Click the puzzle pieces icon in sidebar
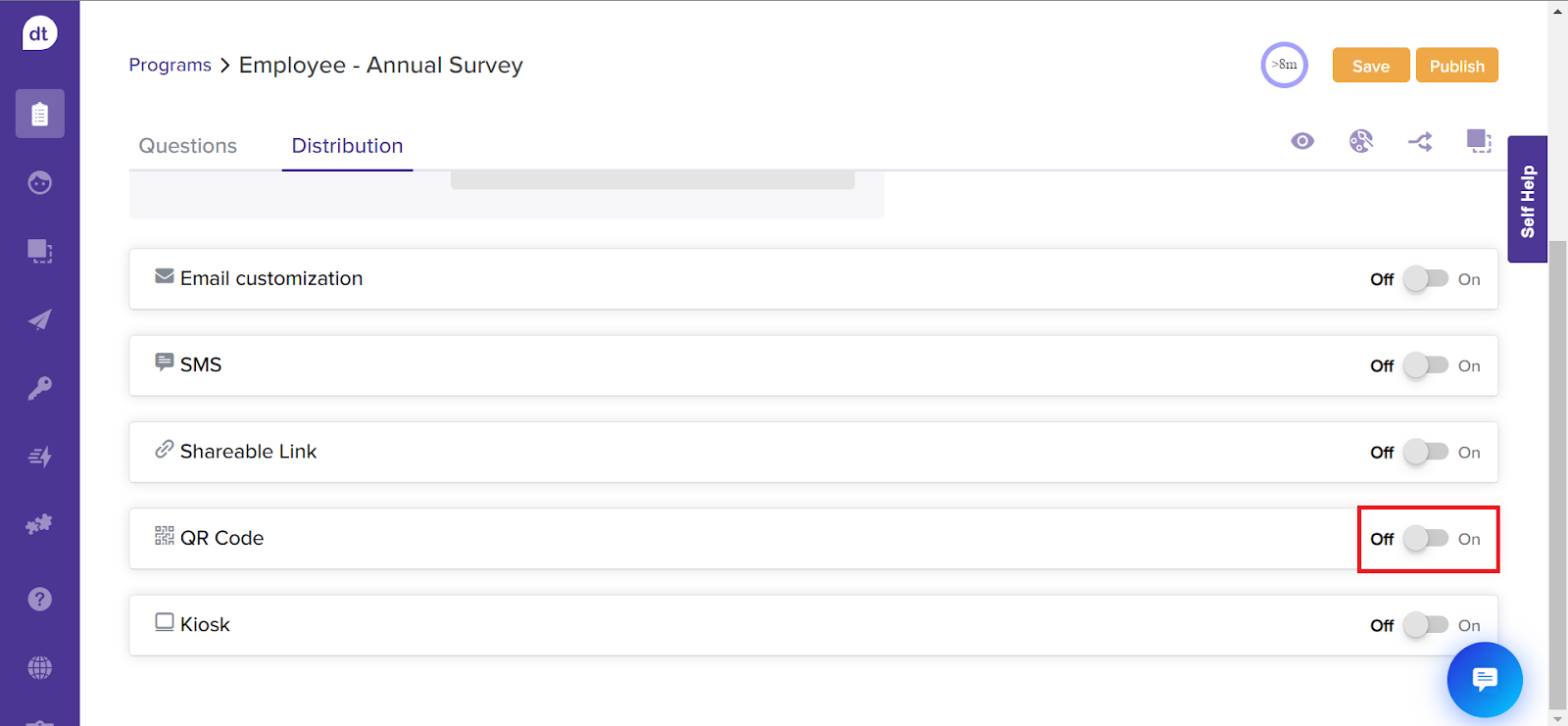Screen dimensions: 1568x726 coord(39,525)
